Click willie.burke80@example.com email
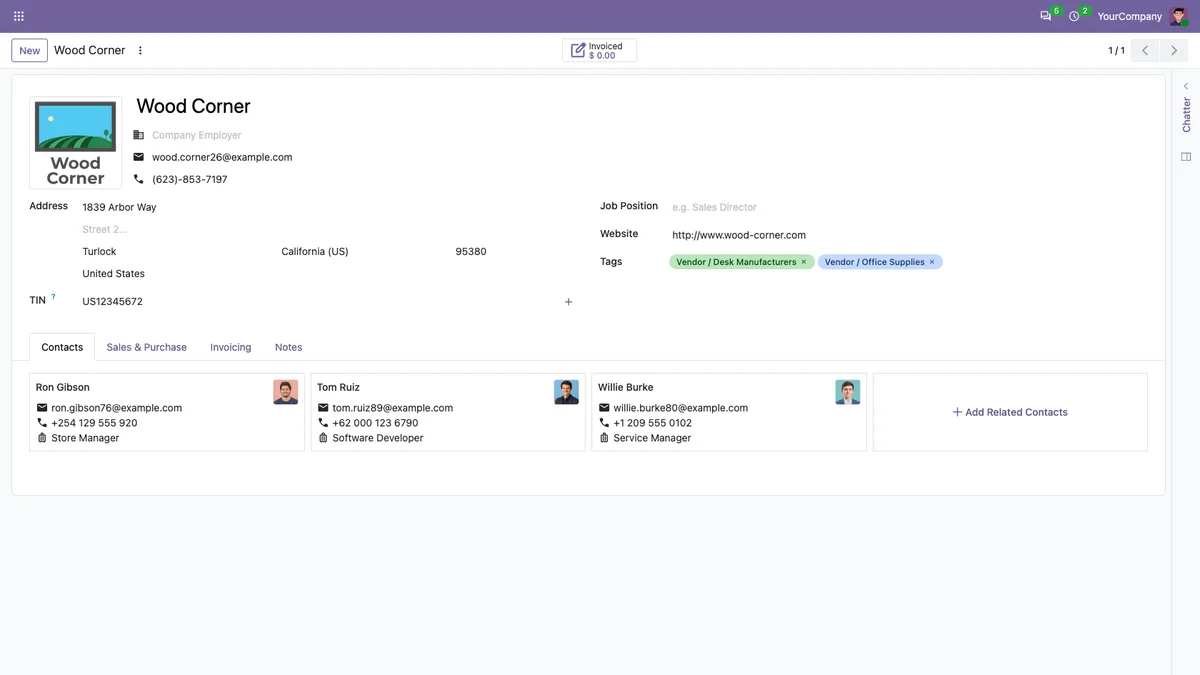 681,408
